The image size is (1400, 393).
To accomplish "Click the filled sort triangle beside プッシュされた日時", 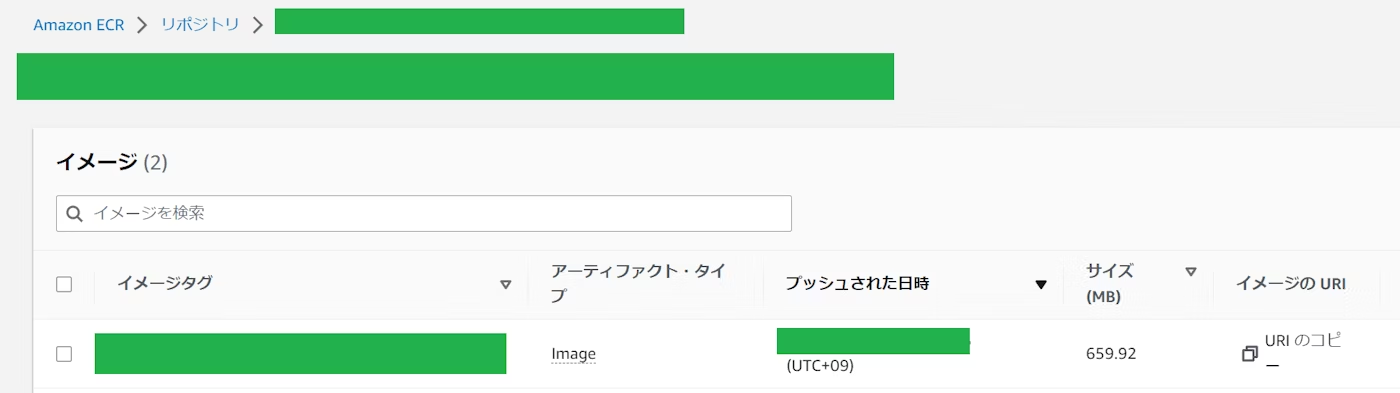I will click(x=1041, y=285).
